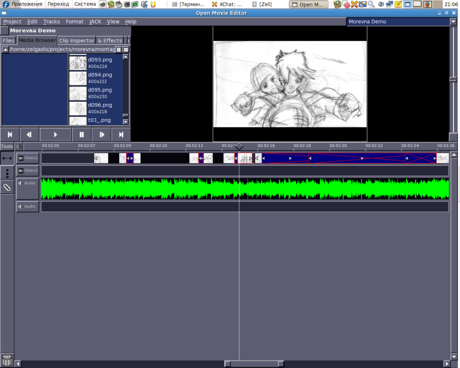
Task: Jump to the start of playback
Action: 10,134
